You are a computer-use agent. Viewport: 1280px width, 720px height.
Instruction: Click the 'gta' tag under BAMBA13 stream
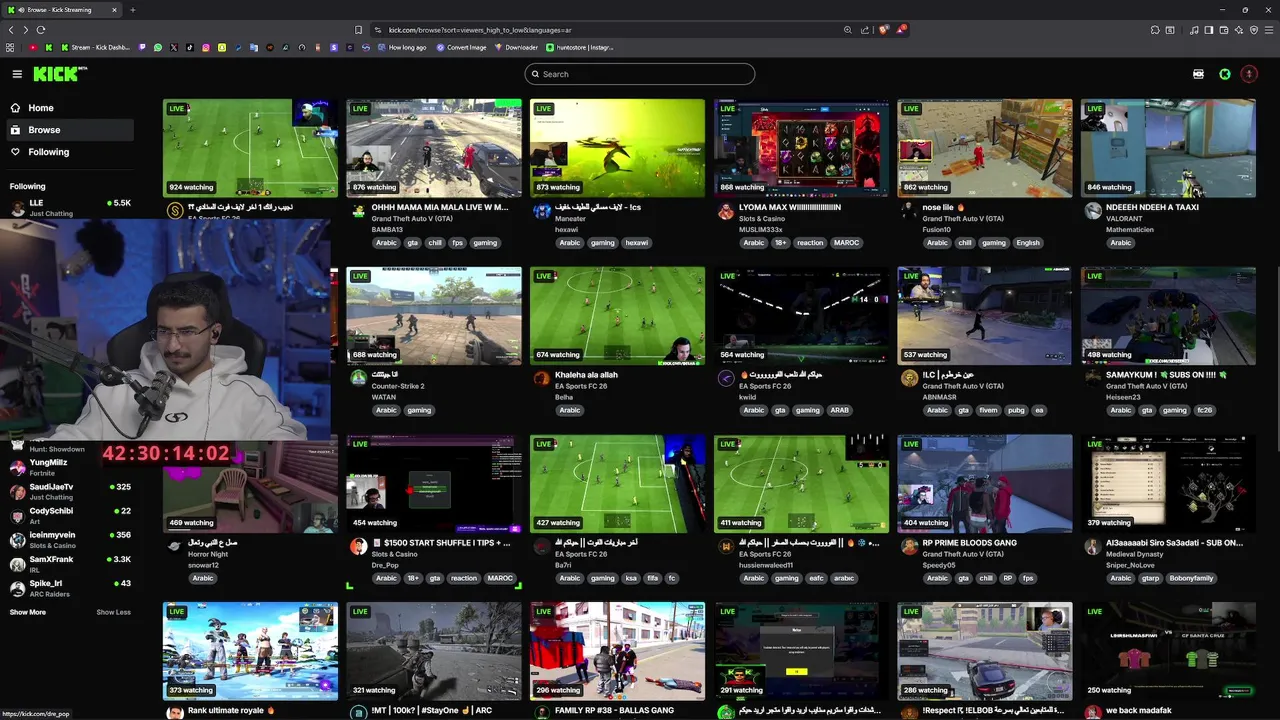click(x=412, y=243)
